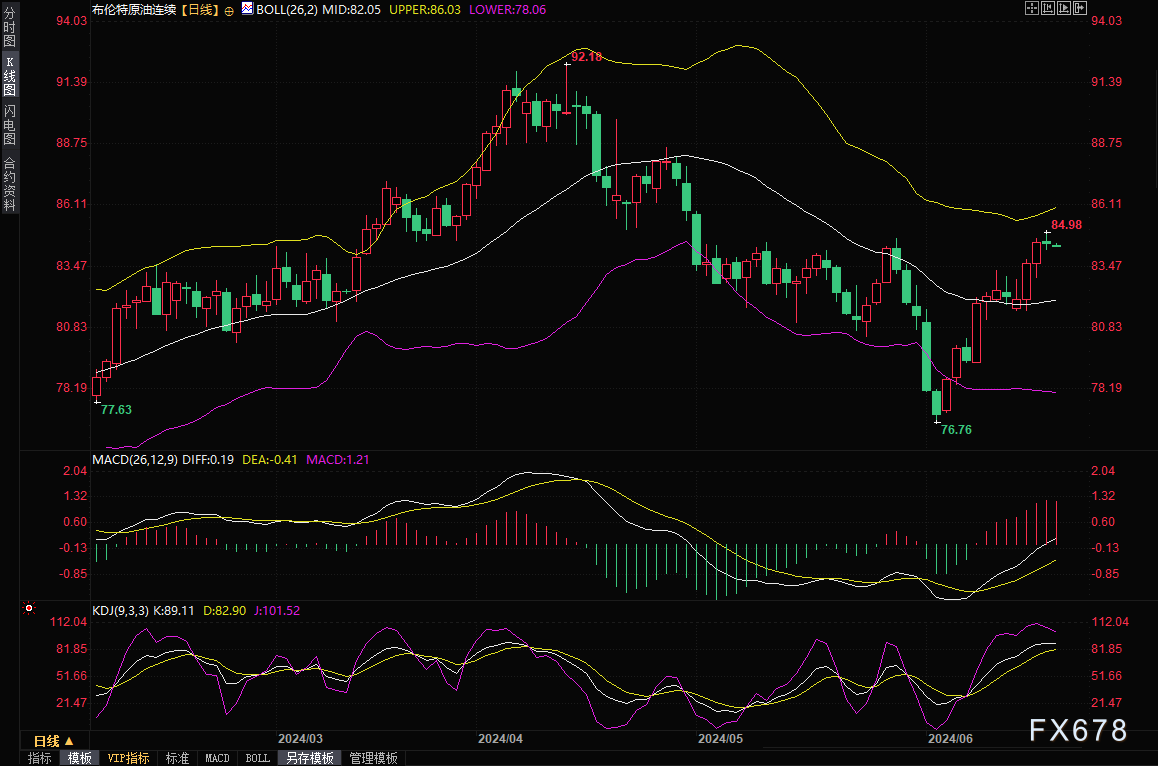Select the 模板 bottom tab
The width and height of the screenshot is (1158, 766).
click(79, 758)
